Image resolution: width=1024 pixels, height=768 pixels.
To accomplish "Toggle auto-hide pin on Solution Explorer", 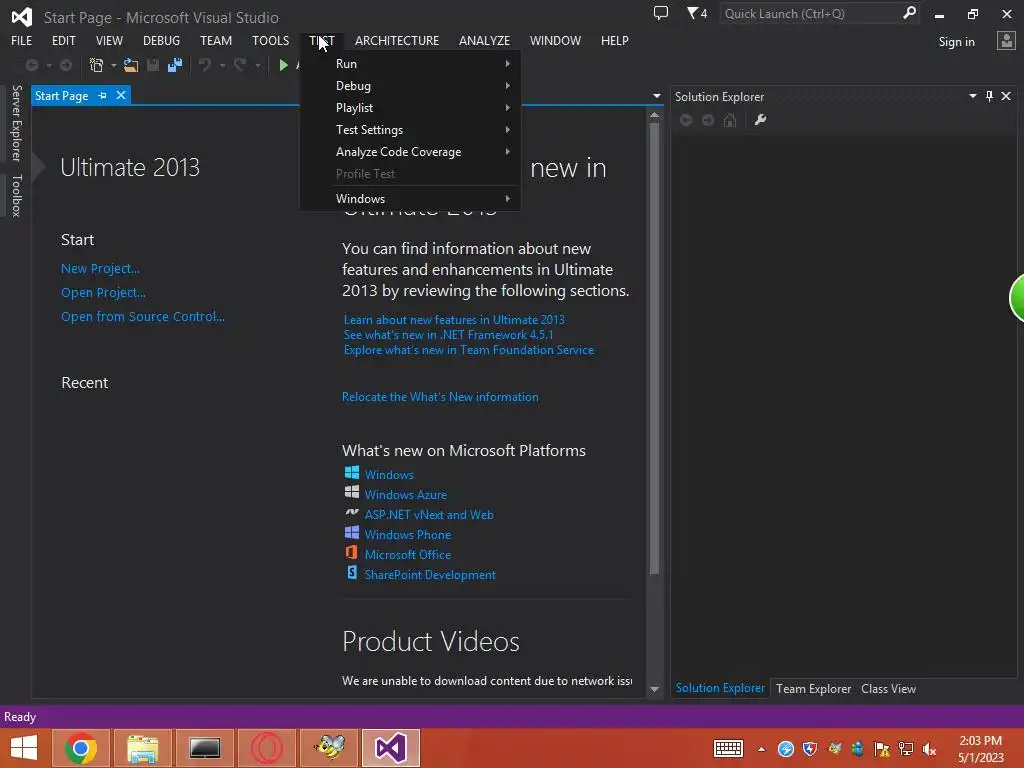I will pyautogui.click(x=989, y=96).
